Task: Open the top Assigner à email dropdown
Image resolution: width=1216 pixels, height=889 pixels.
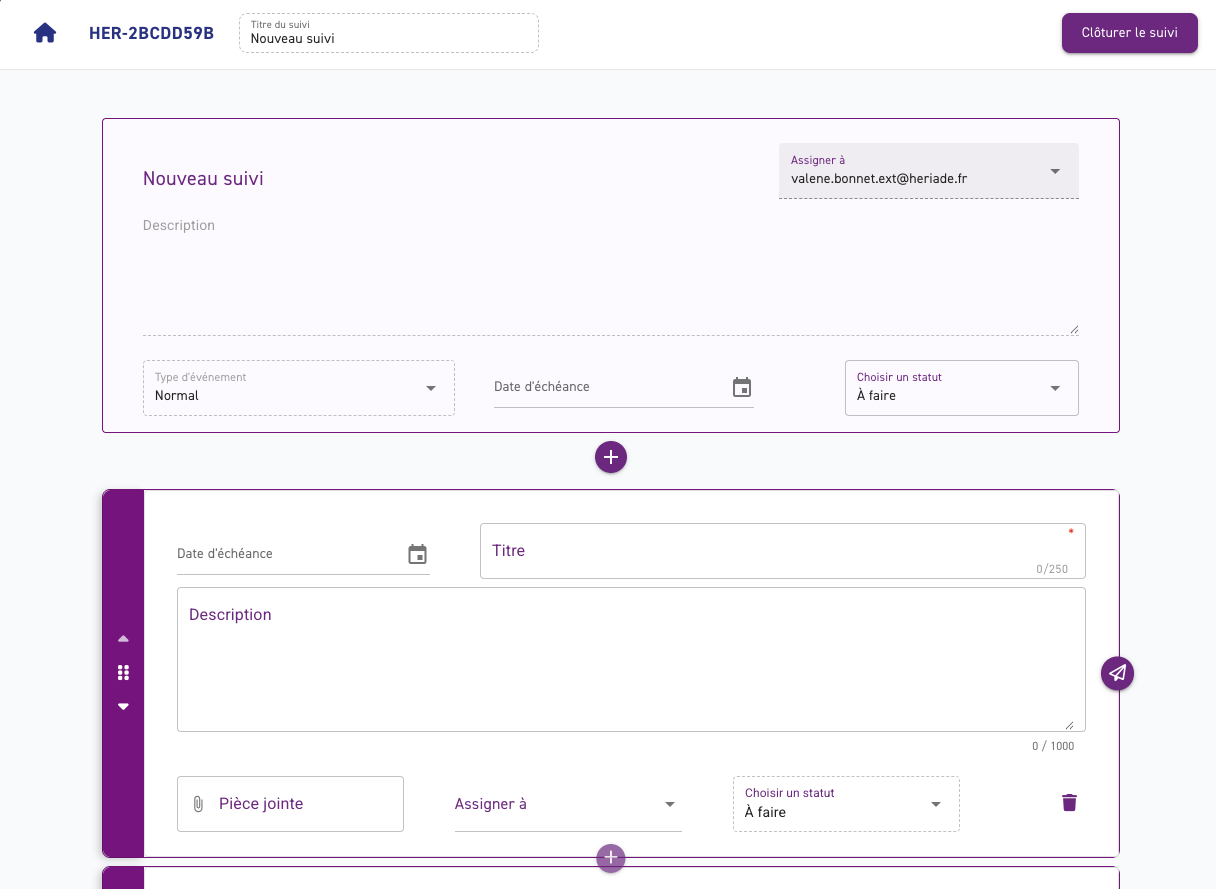Action: coord(929,171)
